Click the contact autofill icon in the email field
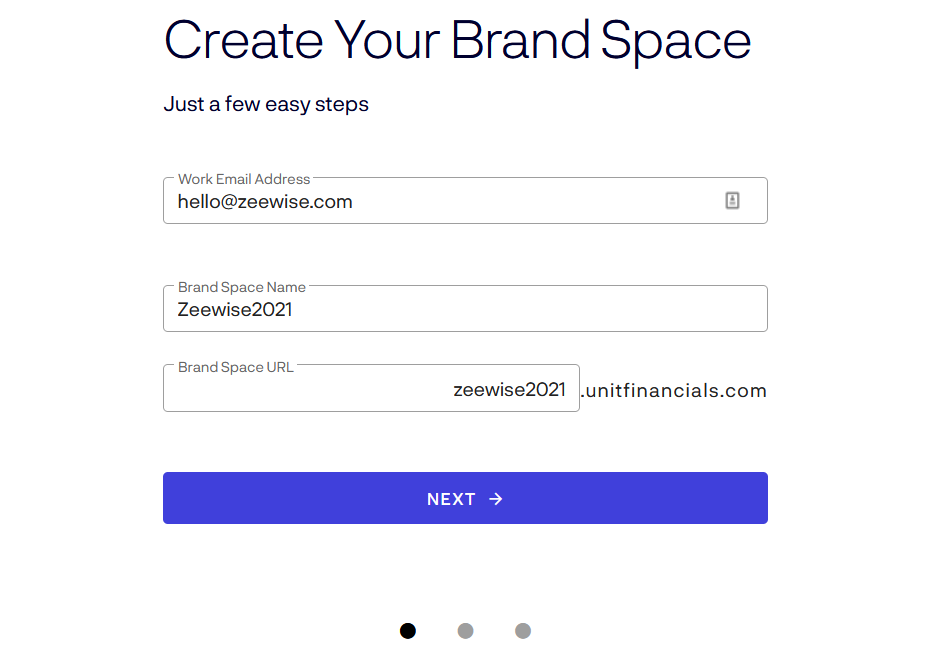 click(x=732, y=200)
